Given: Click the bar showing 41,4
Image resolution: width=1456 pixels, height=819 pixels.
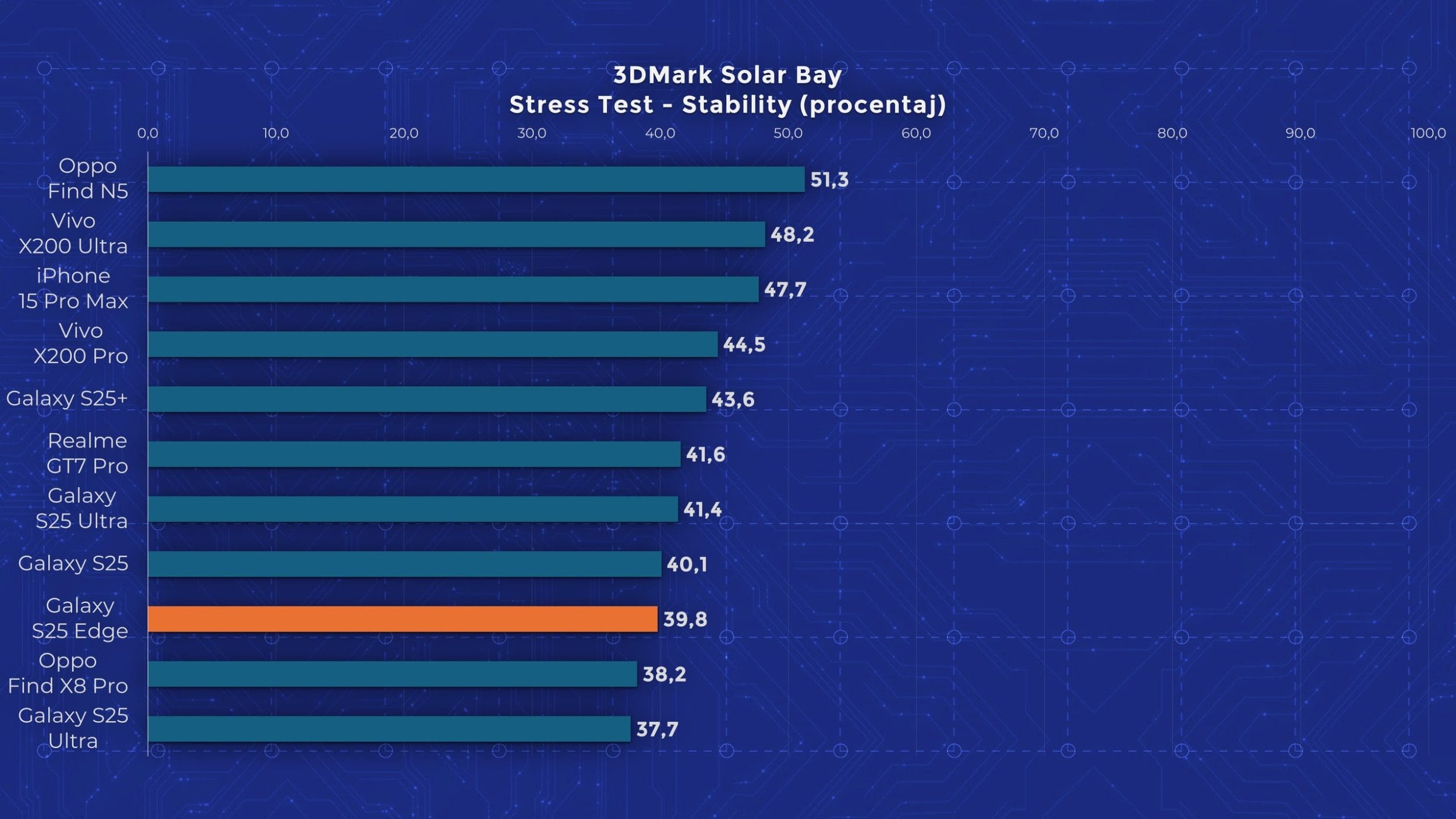Looking at the screenshot, I should (412, 509).
